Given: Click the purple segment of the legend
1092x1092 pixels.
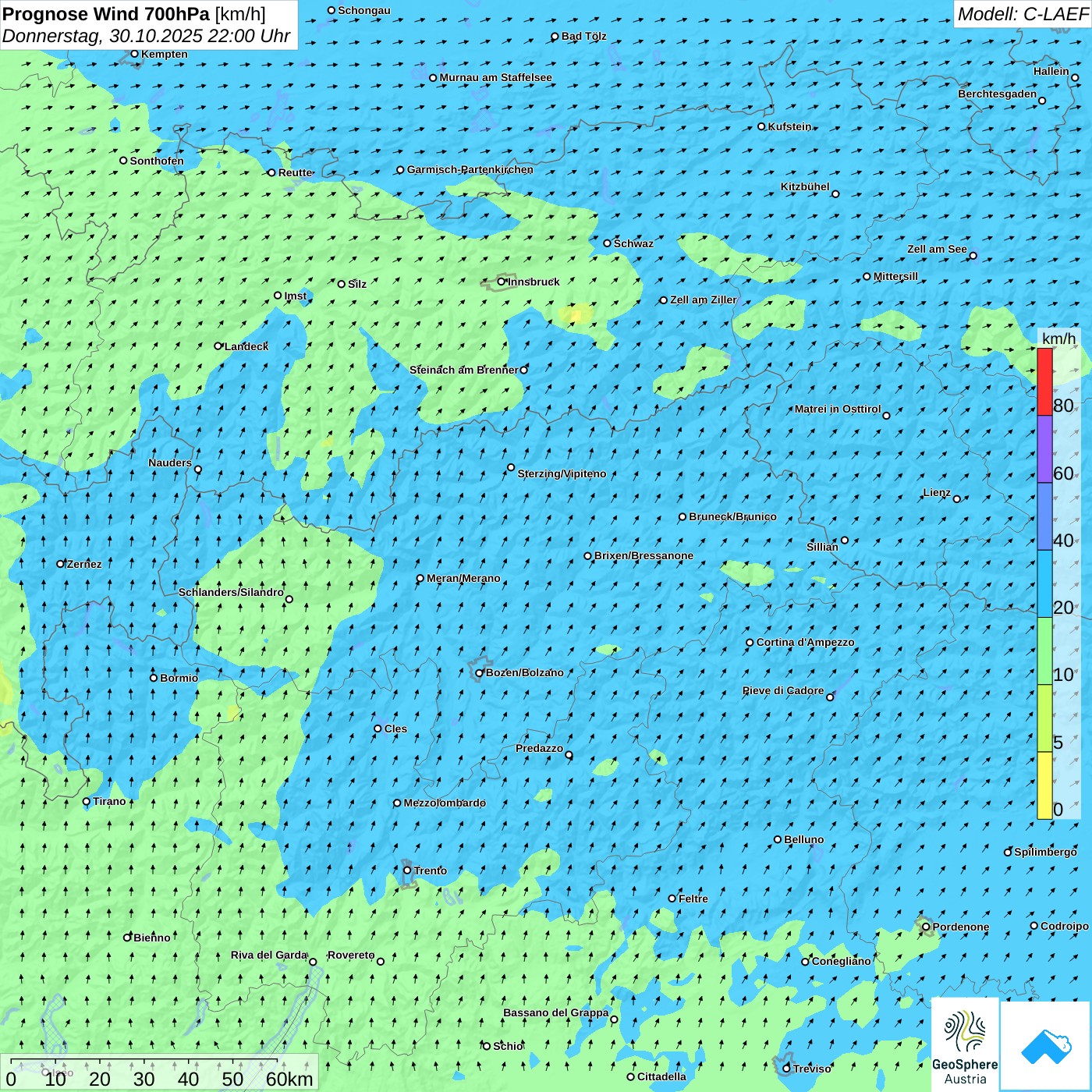Looking at the screenshot, I should 1044,449.
